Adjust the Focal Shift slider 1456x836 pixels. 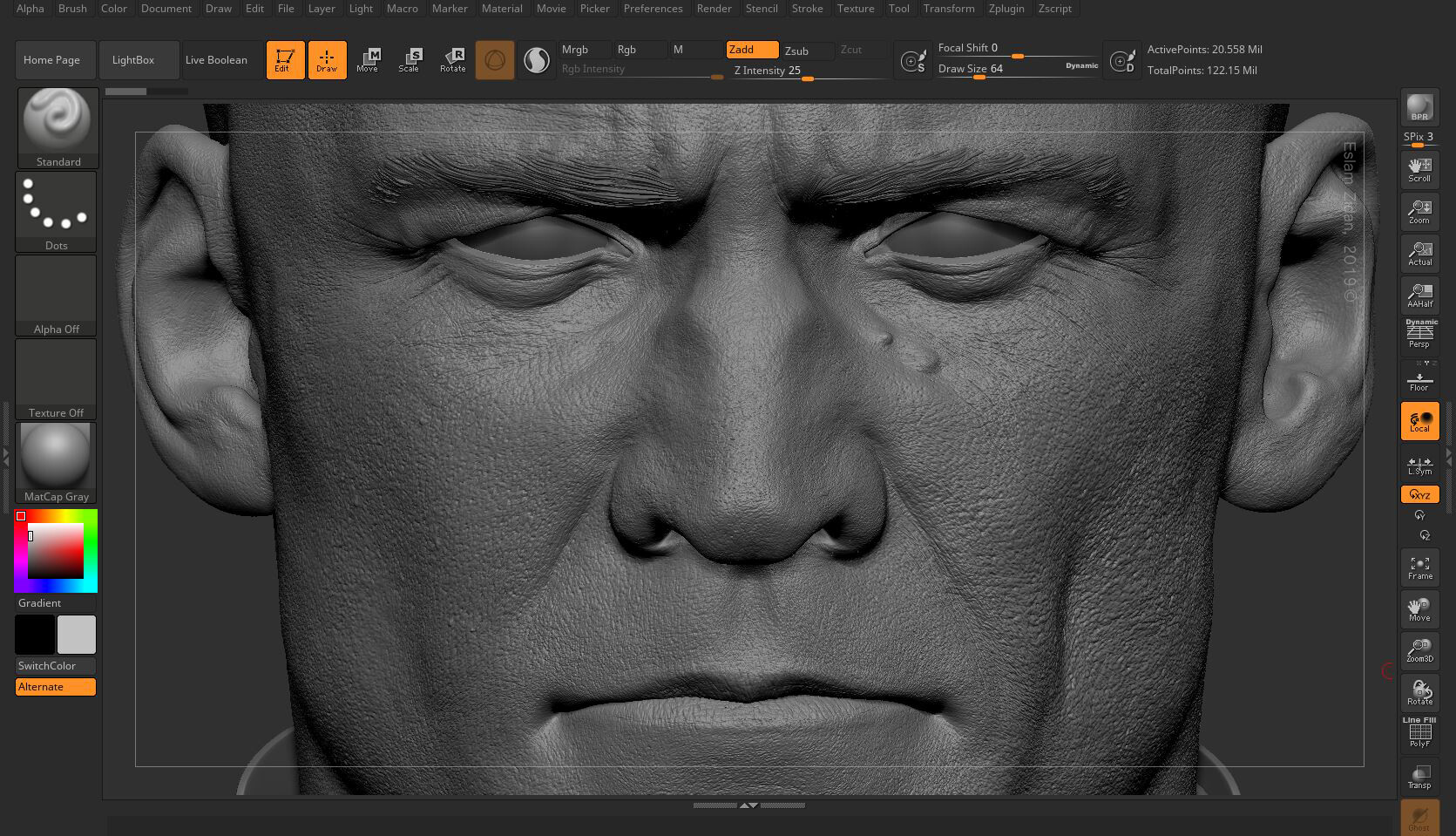(x=1017, y=49)
